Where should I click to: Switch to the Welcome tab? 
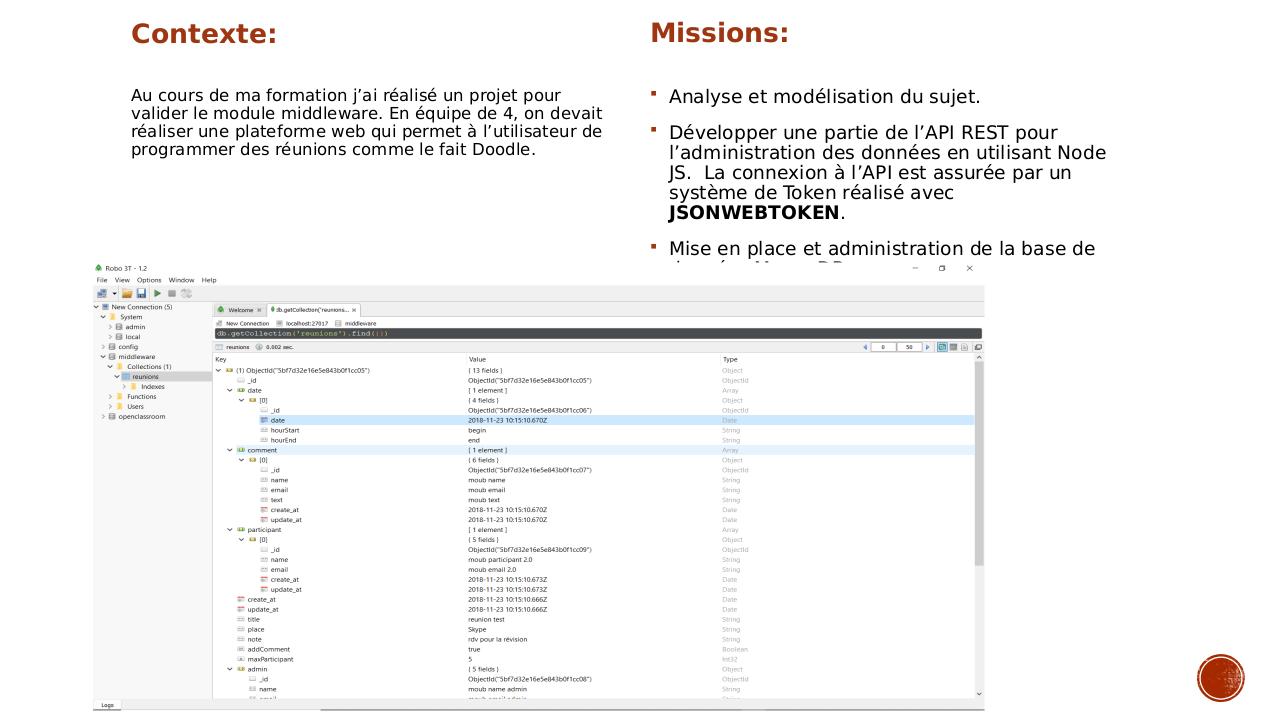239,310
